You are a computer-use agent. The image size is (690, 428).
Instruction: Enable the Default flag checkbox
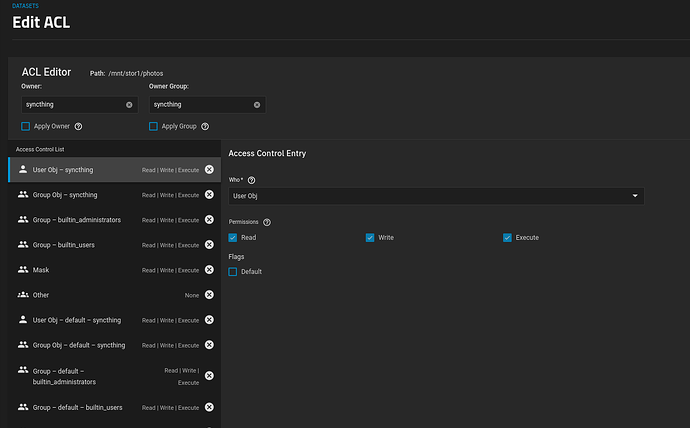point(233,271)
